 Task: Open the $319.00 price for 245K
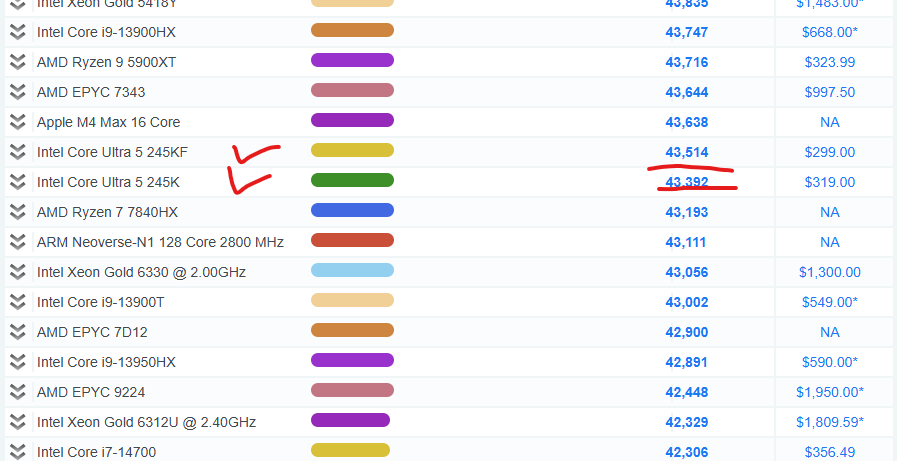point(829,182)
